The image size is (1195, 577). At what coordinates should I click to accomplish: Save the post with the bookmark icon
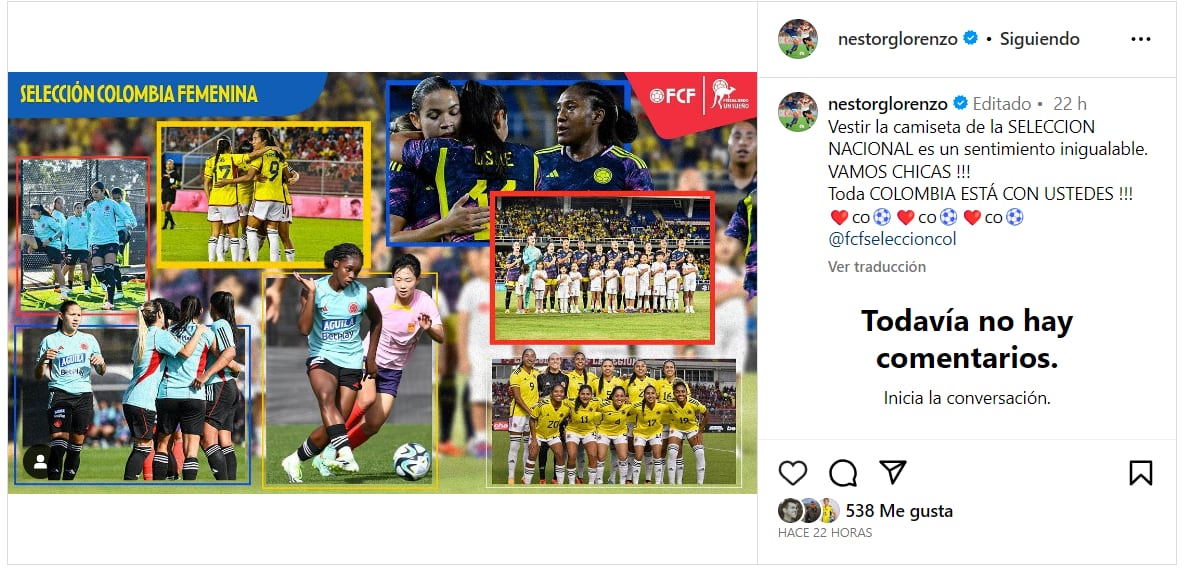(x=1140, y=473)
